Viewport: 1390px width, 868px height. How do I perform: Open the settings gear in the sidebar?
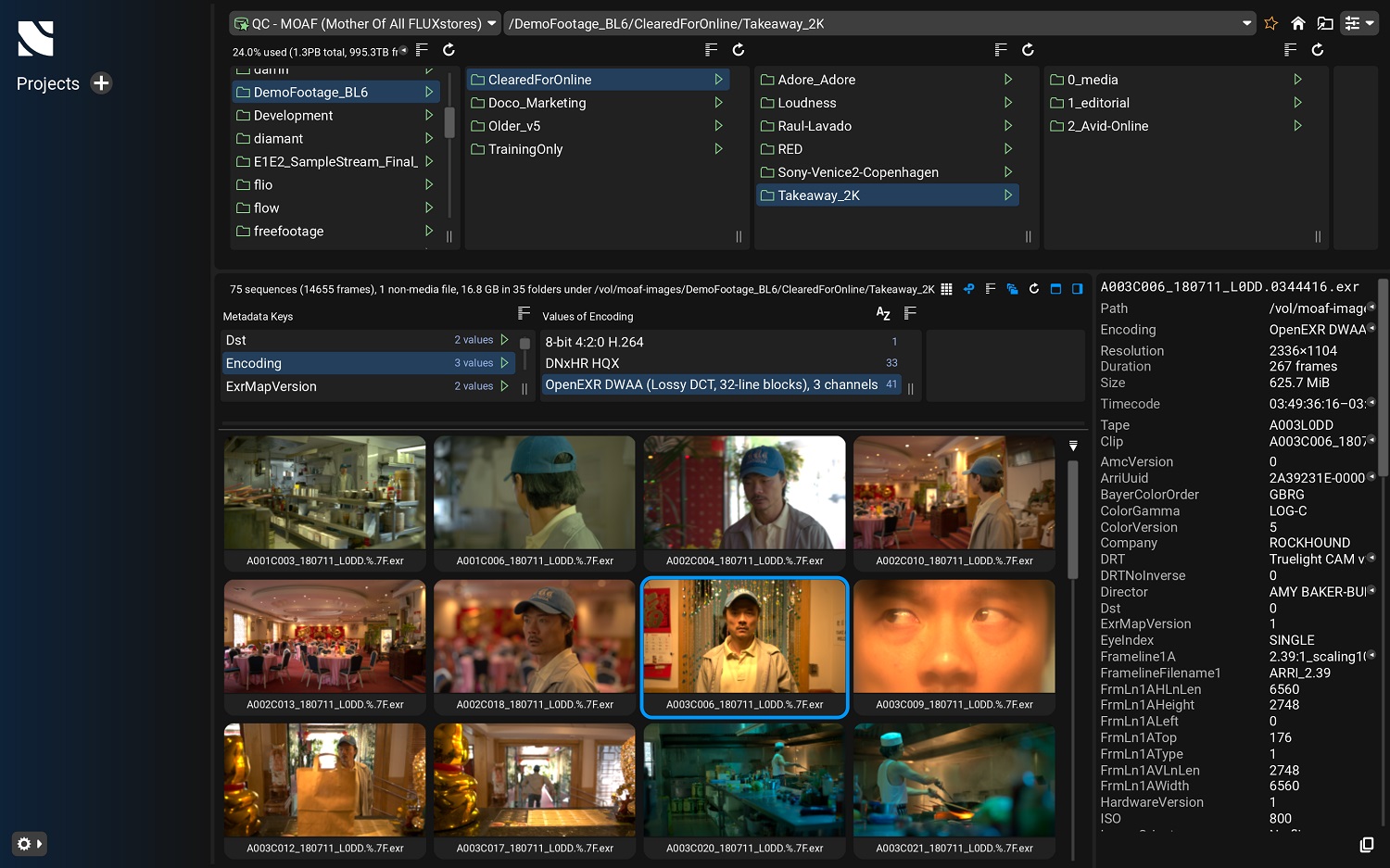click(30, 844)
